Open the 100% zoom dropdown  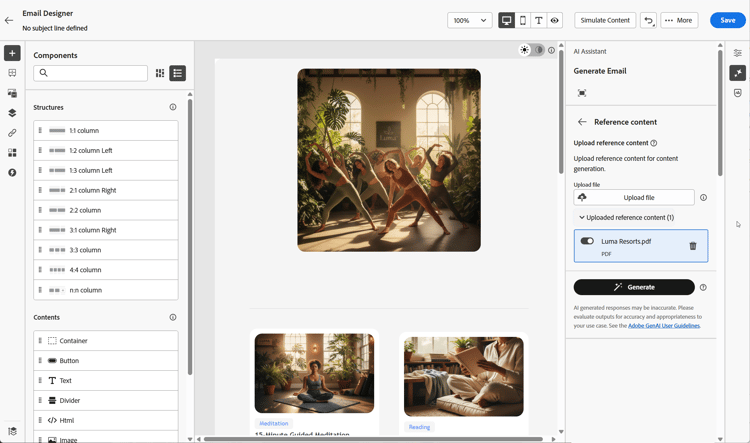[469, 20]
